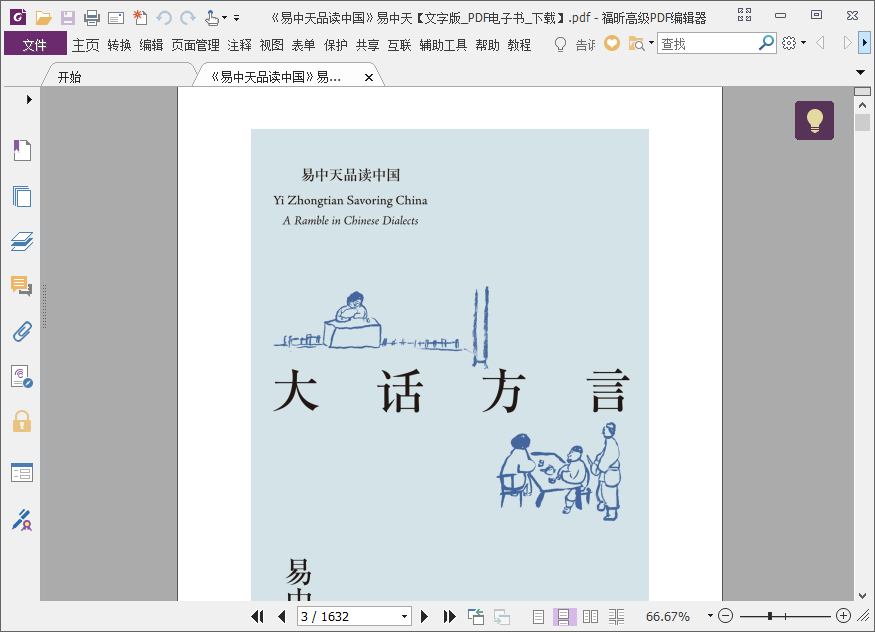
Task: Open the page thumbnails panel
Action: (x=22, y=196)
